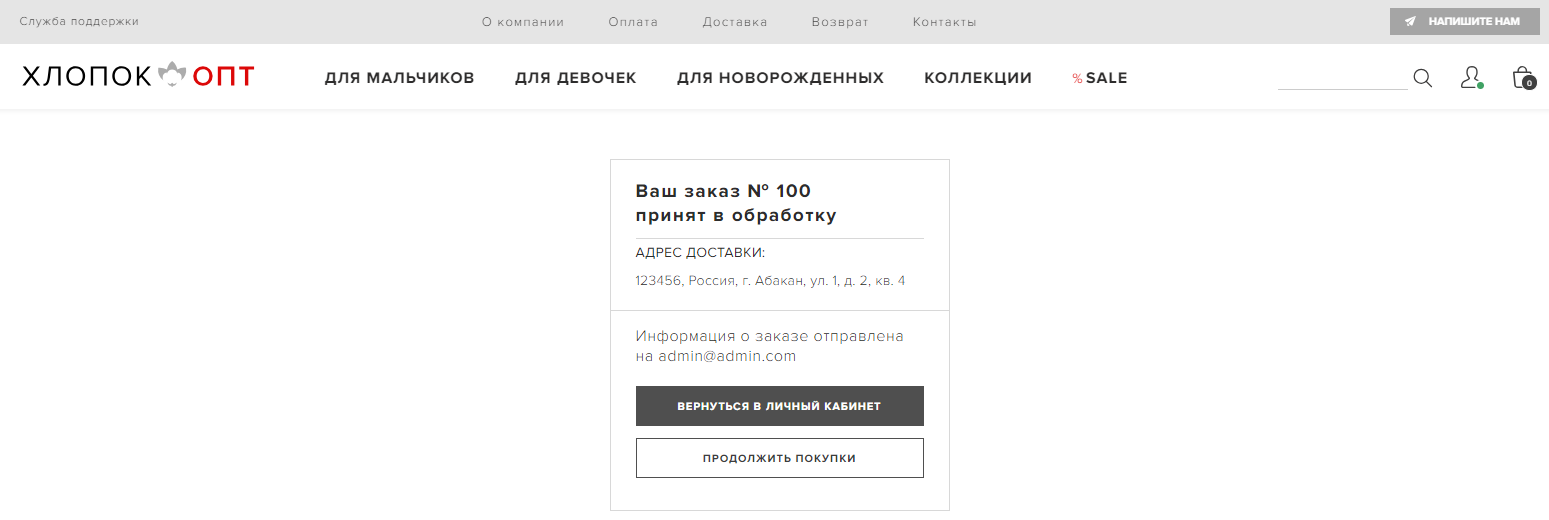Open the Для мальчиков menu

[399, 78]
